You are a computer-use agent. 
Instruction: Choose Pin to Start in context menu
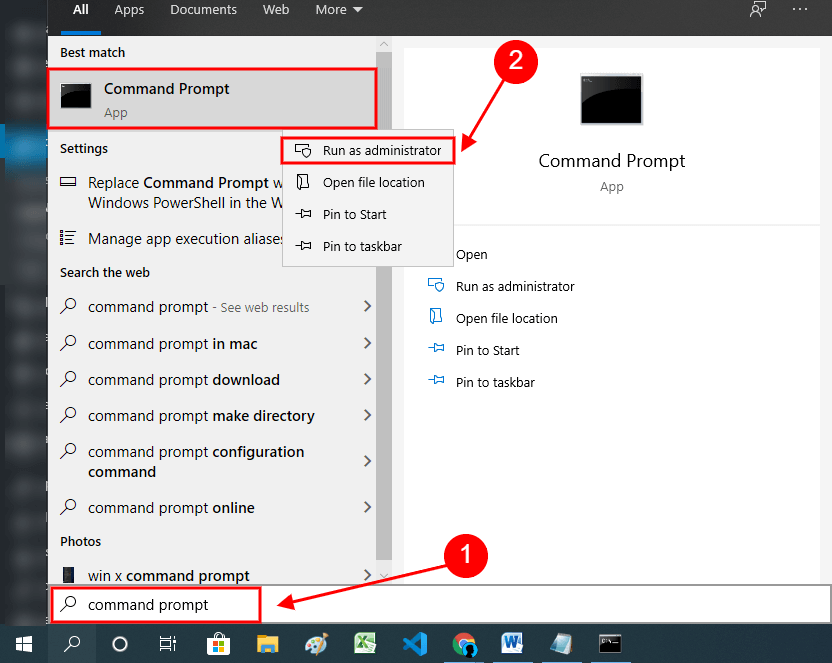[x=368, y=214]
